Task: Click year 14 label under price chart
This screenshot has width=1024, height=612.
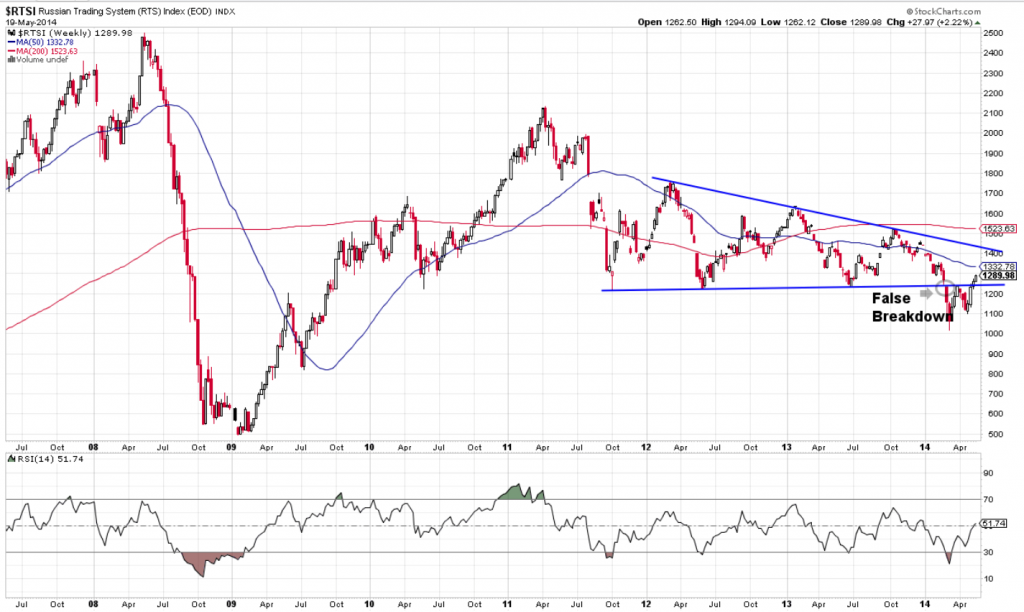Action: (x=924, y=447)
